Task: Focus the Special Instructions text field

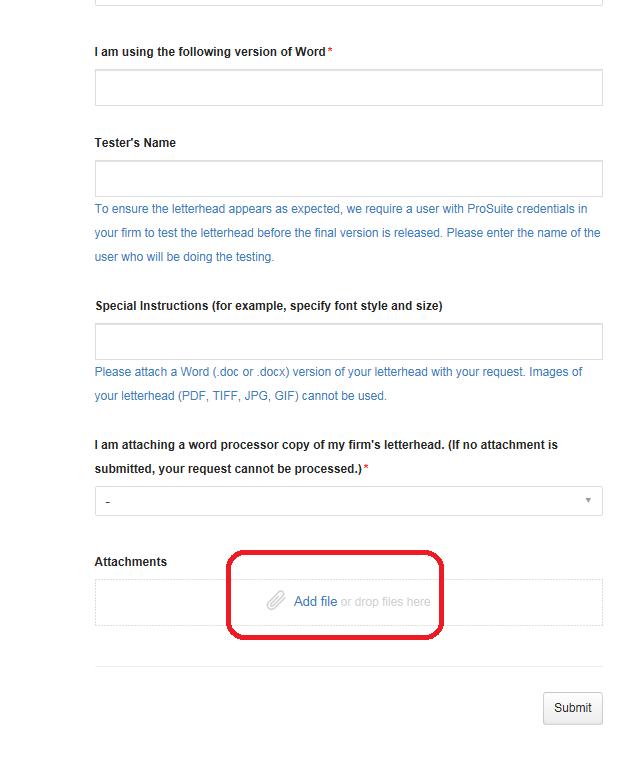Action: click(x=348, y=341)
